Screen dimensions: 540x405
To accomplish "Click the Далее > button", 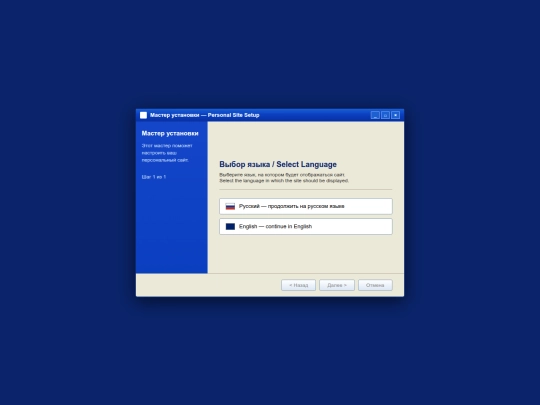I will (336, 285).
